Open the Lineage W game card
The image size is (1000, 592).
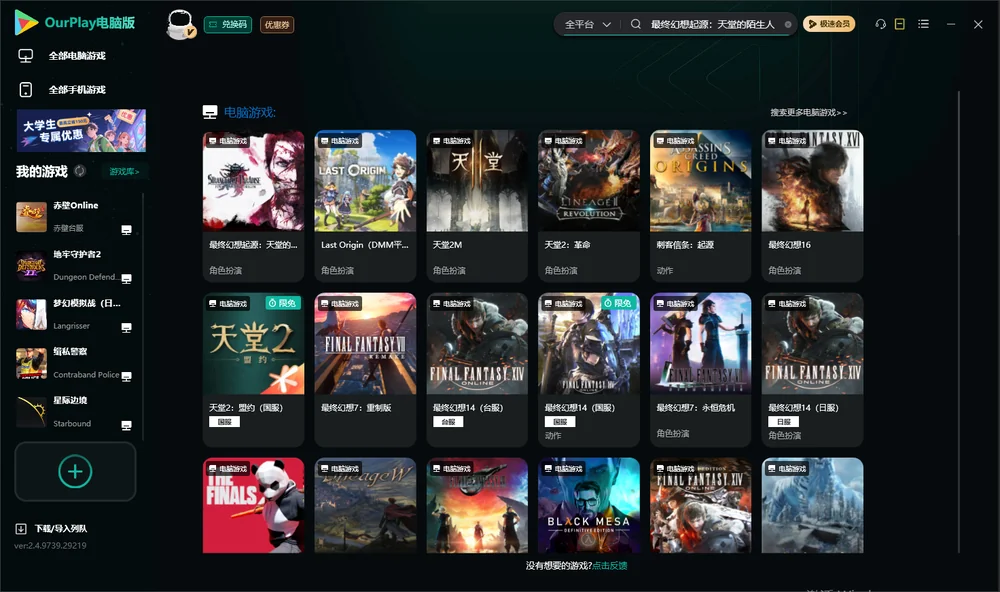coord(365,505)
